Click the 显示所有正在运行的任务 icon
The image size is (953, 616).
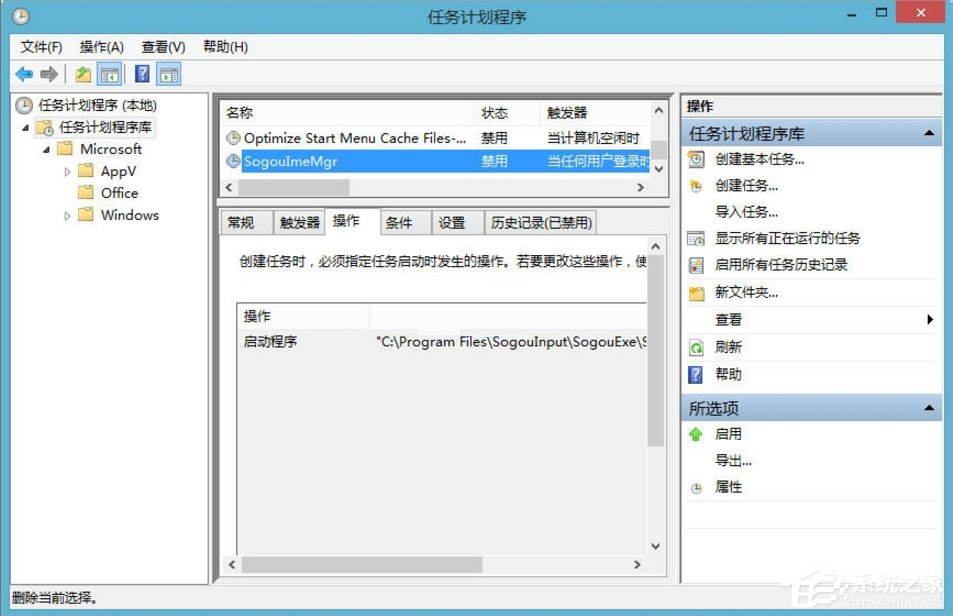coord(694,238)
